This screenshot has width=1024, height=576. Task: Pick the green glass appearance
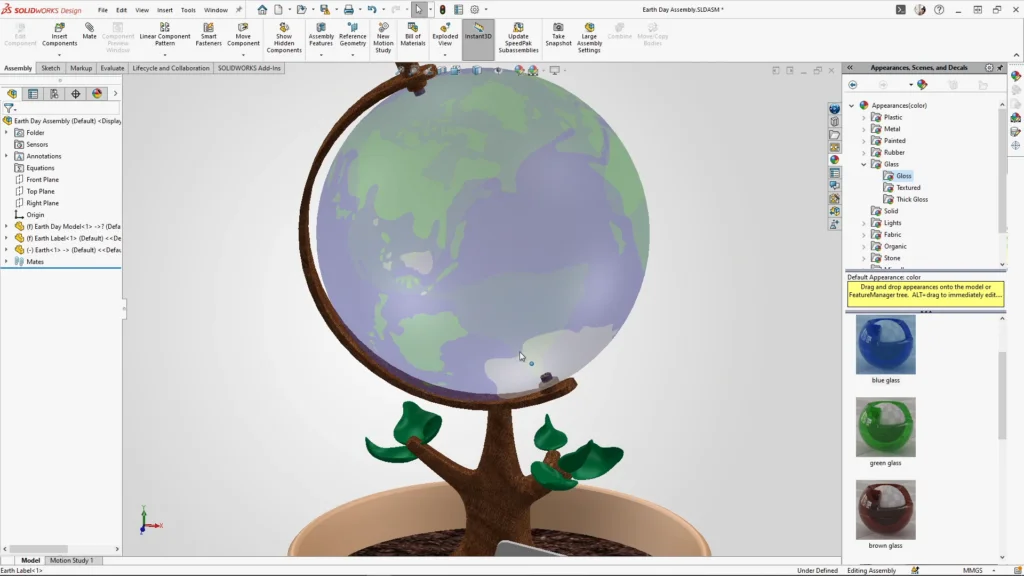(x=886, y=427)
